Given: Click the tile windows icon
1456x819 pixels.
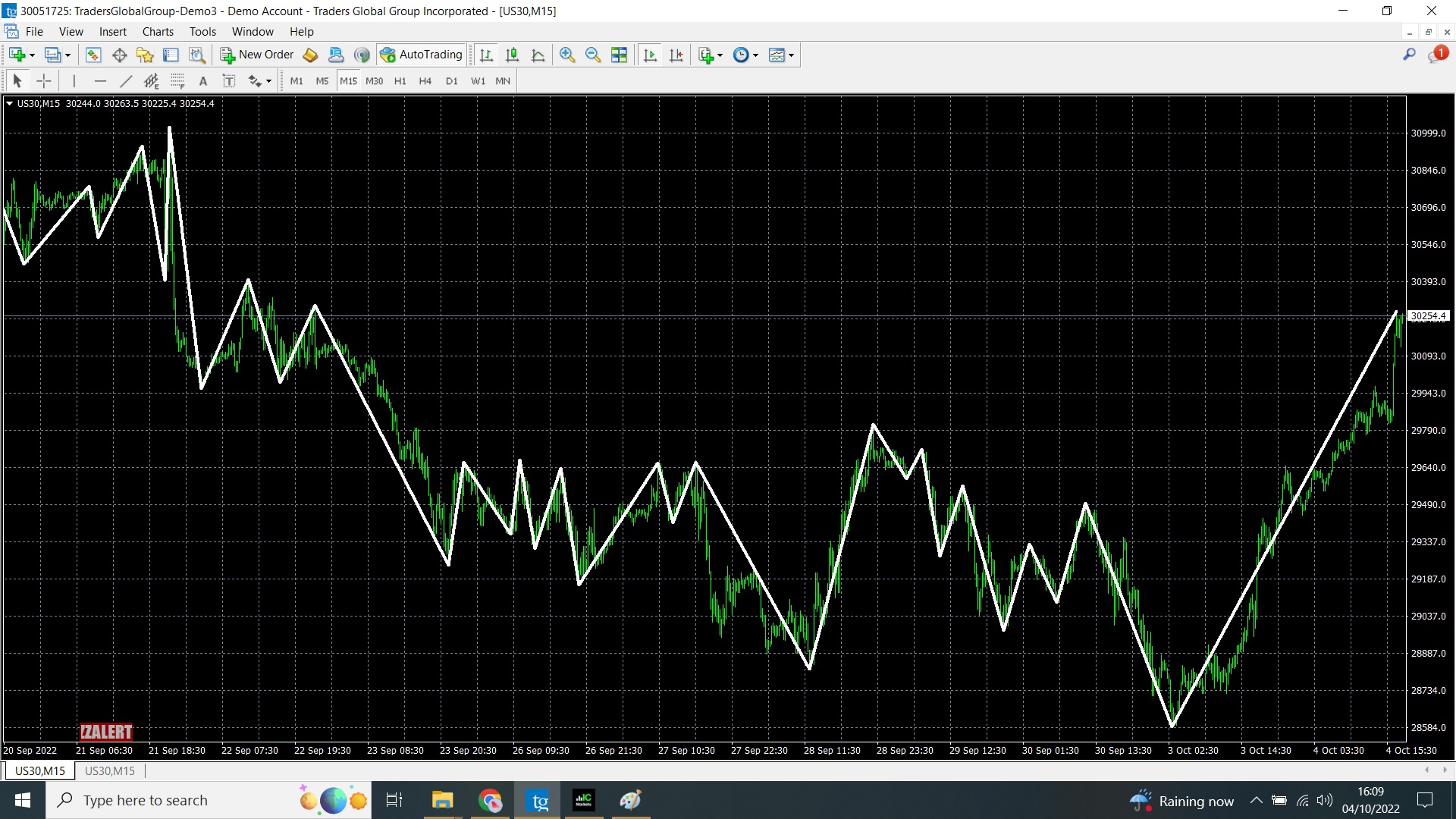Looking at the screenshot, I should (619, 55).
